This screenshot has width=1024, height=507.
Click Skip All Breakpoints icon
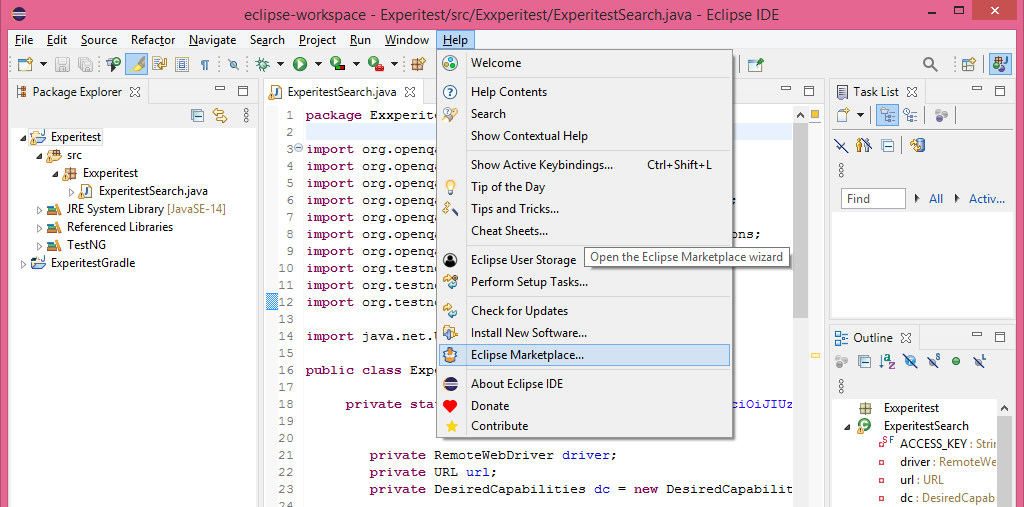[233, 64]
